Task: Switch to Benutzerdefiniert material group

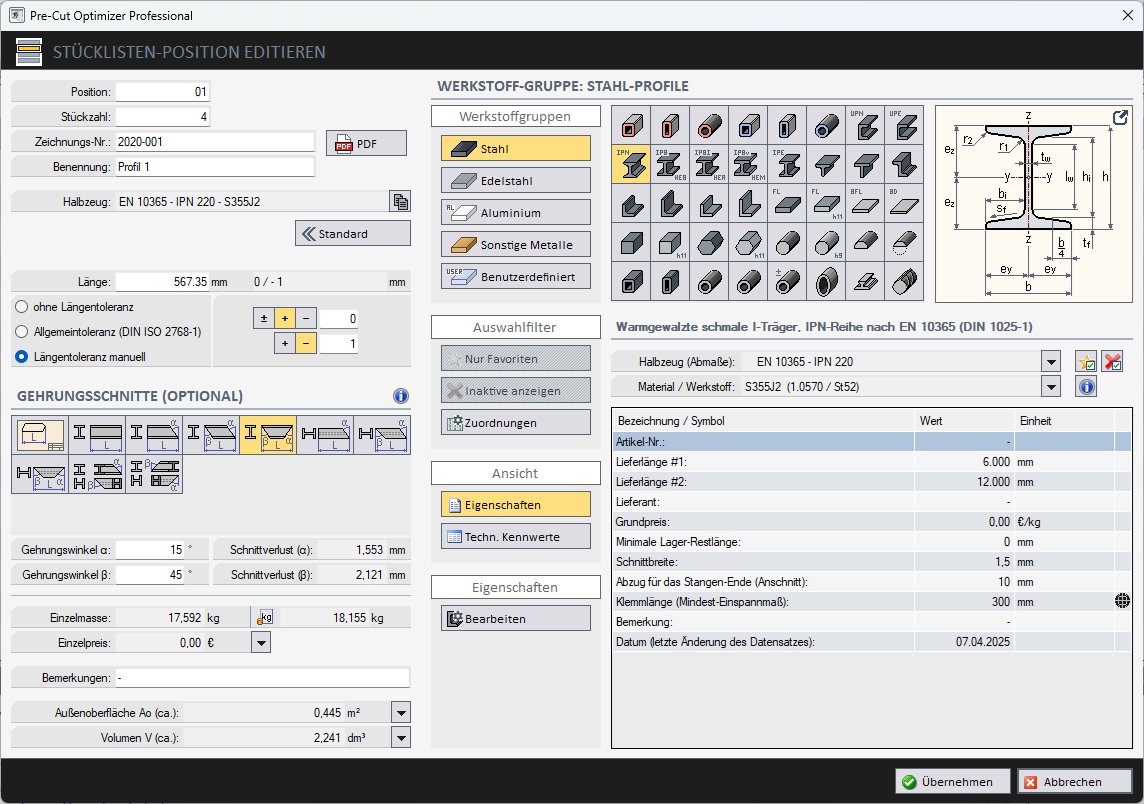Action: pyautogui.click(x=516, y=277)
